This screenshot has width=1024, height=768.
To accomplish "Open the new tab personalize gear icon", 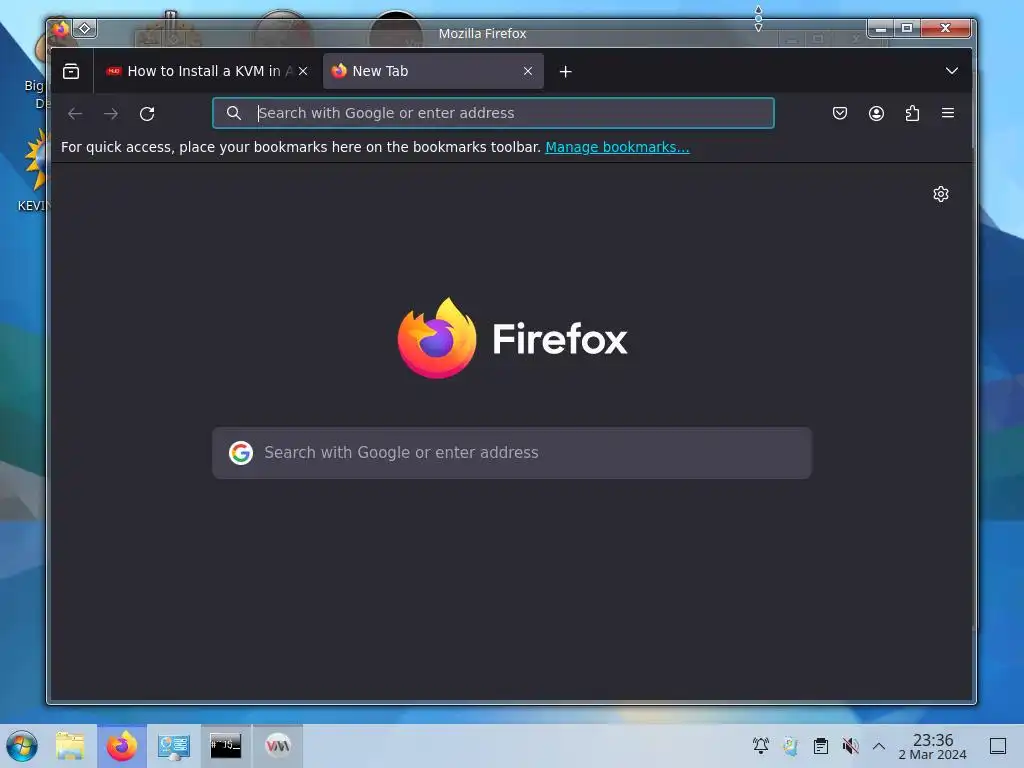I will (941, 194).
